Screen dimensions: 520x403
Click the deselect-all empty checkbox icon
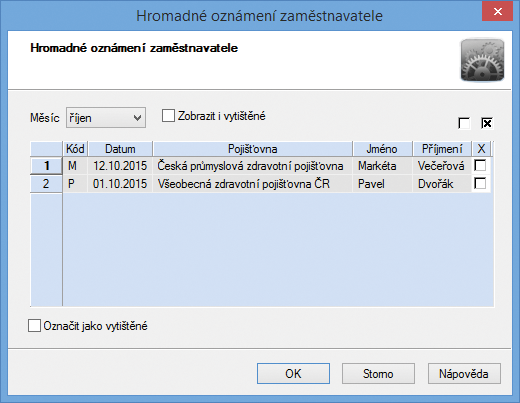click(x=464, y=123)
